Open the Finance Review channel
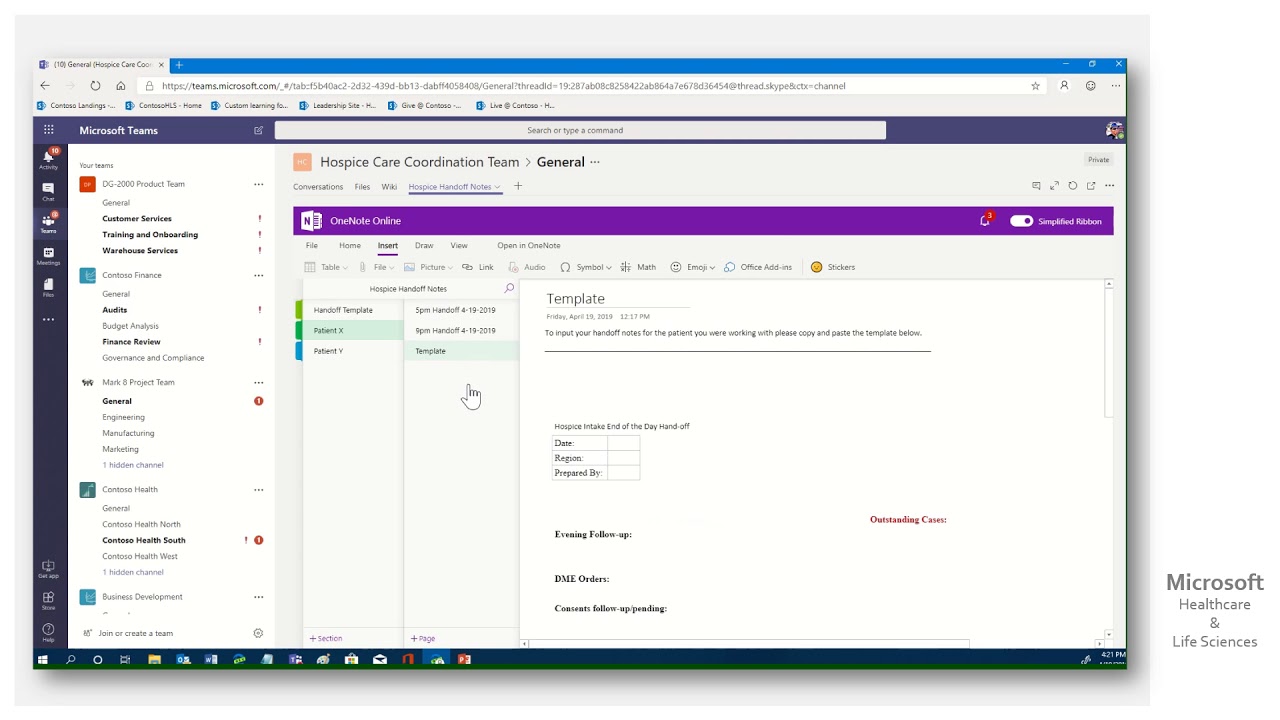Screen dimensions: 1280x720 [x=131, y=342]
